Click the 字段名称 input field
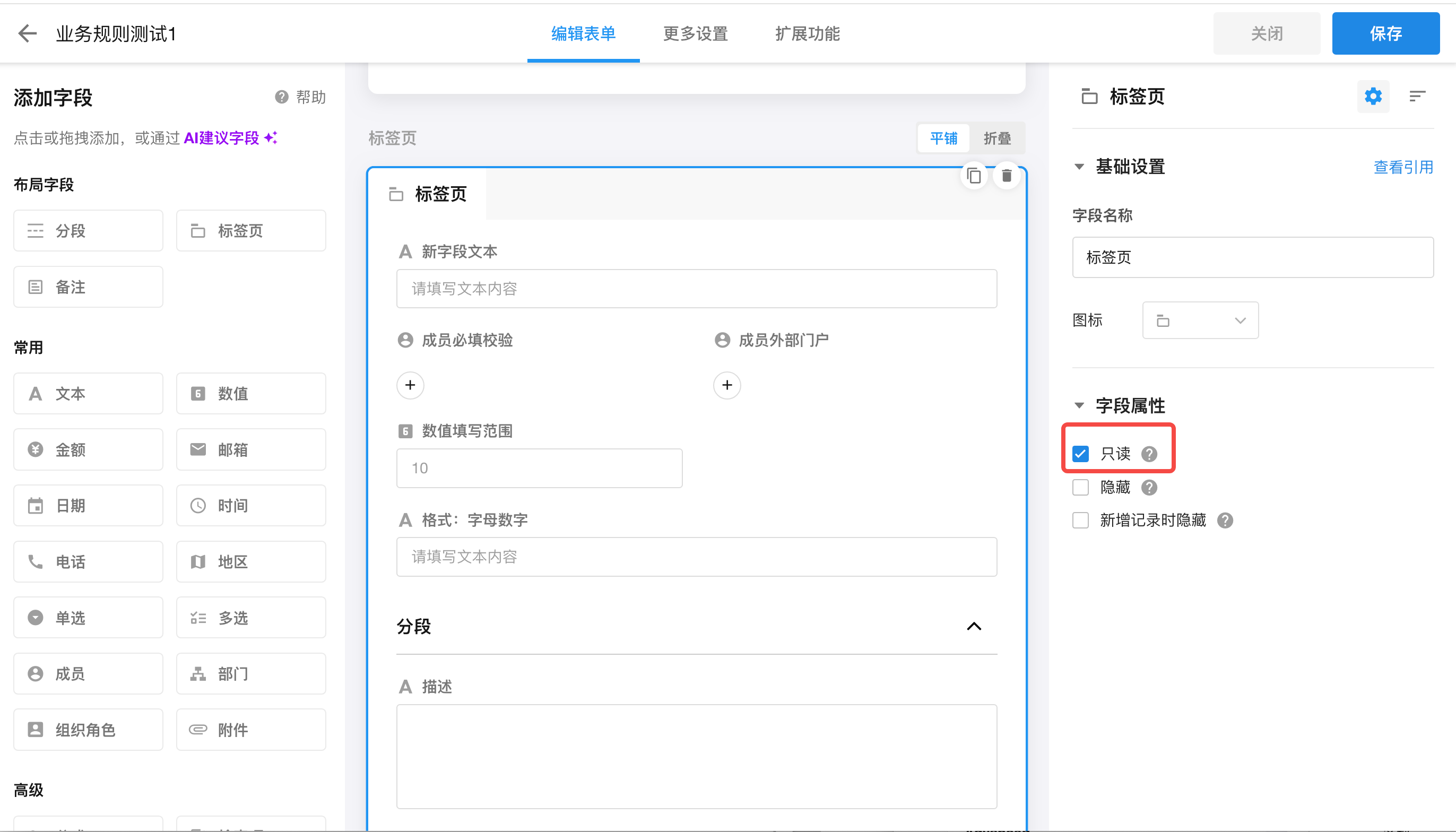 click(1253, 257)
